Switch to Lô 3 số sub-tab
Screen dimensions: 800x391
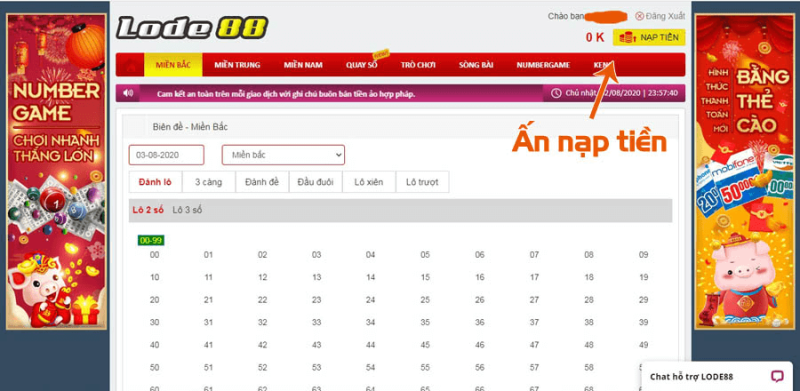(x=187, y=210)
